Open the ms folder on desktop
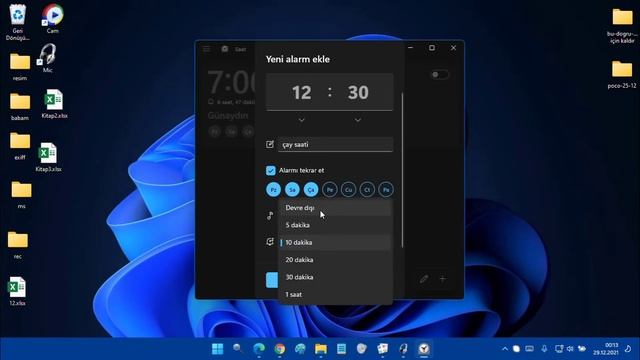The image size is (640, 360). click(21, 195)
